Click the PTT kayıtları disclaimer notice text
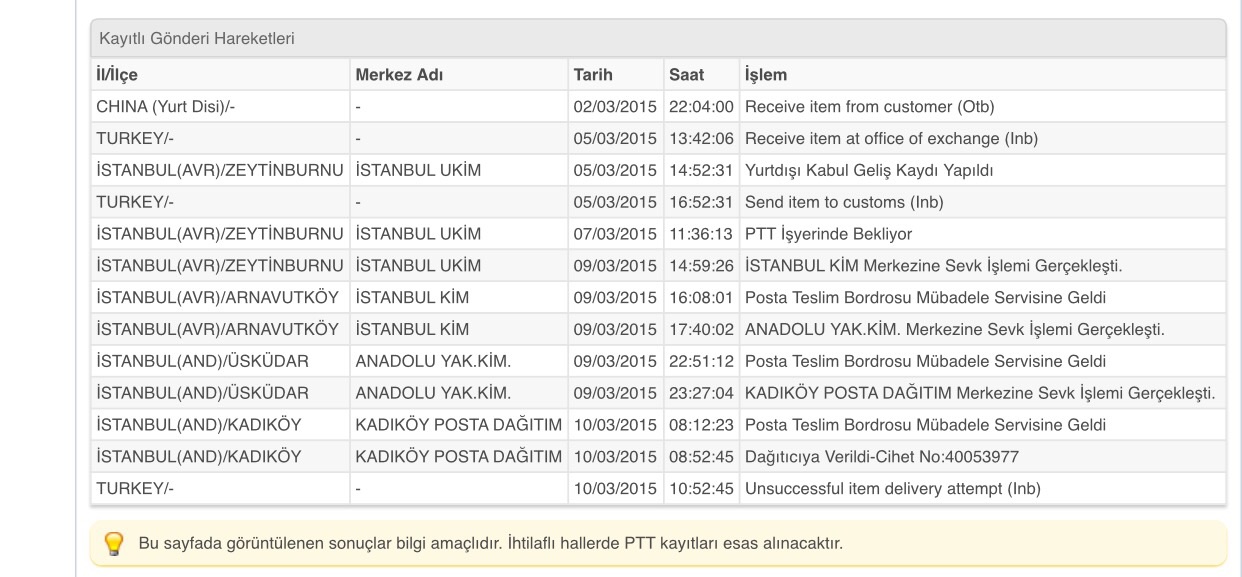The image size is (1242, 577). pos(490,545)
